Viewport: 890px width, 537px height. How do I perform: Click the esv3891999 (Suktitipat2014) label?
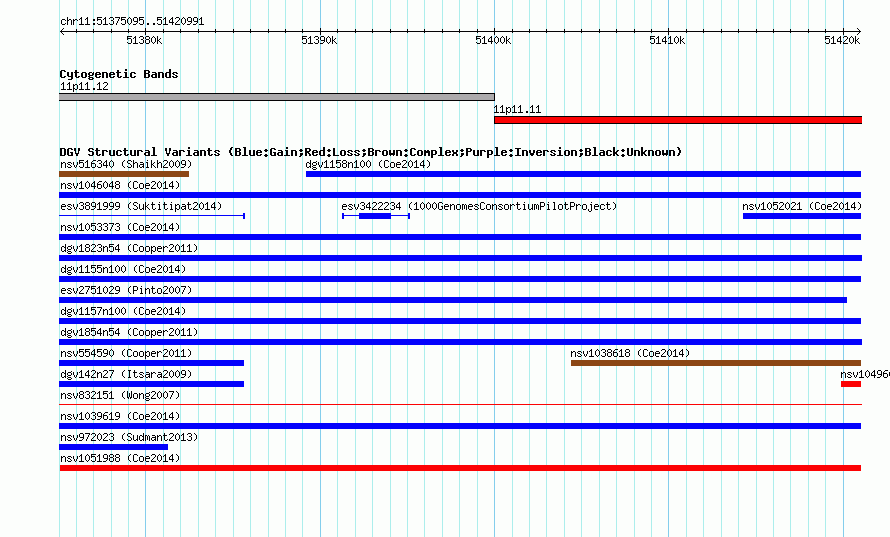click(141, 206)
